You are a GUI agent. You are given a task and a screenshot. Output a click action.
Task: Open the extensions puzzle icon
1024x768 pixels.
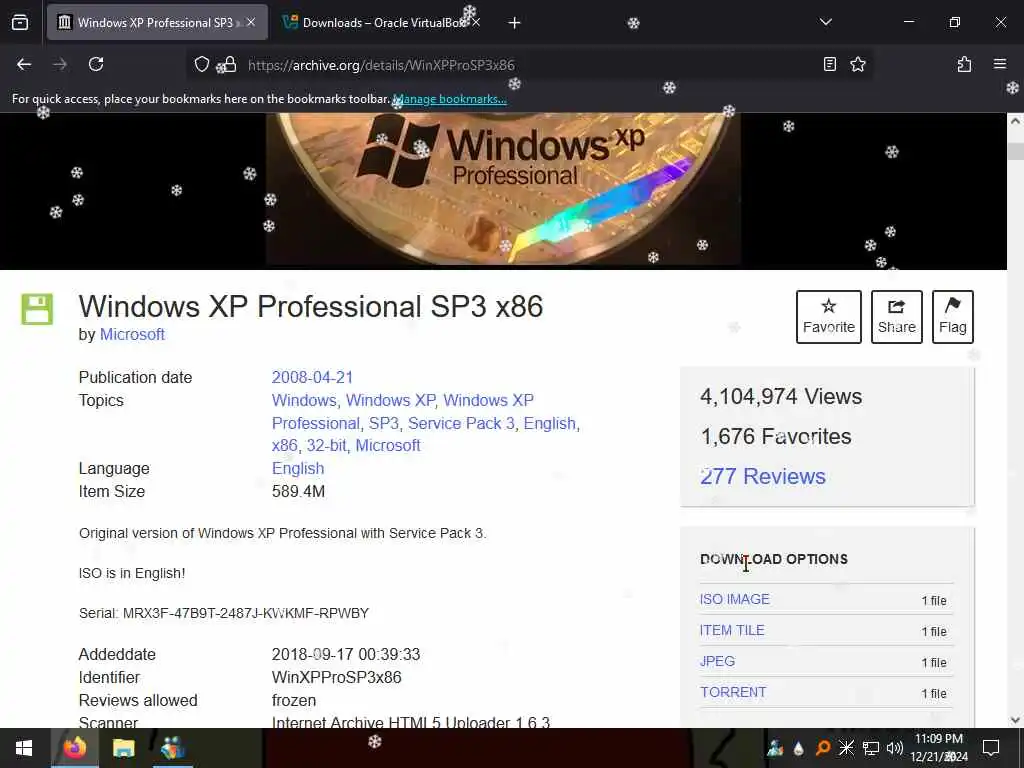point(964,64)
